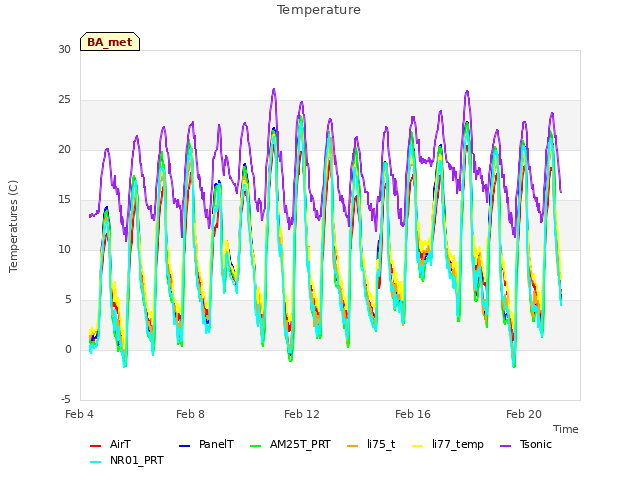Viewport: 640px width, 480px height.
Task: Click the green AM25T_PRT legend color marker
Action: [255, 446]
